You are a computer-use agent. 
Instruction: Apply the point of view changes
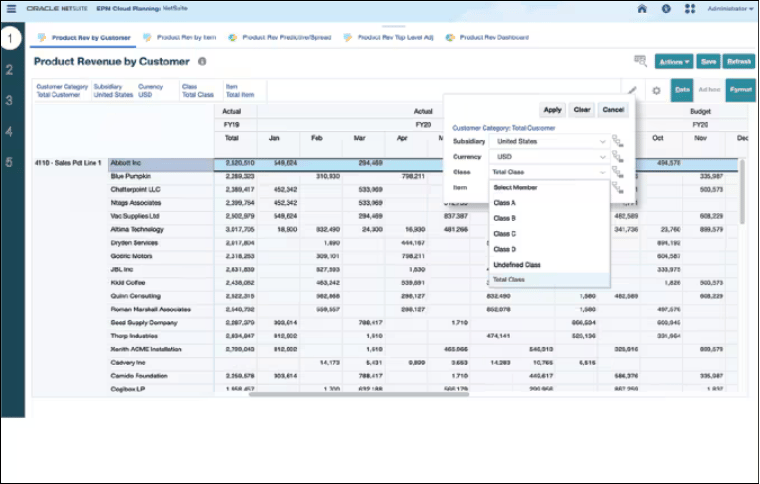coord(553,110)
